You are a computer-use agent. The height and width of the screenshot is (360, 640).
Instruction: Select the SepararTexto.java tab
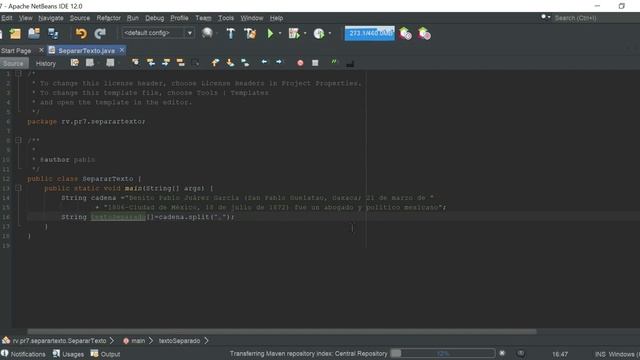tap(86, 51)
